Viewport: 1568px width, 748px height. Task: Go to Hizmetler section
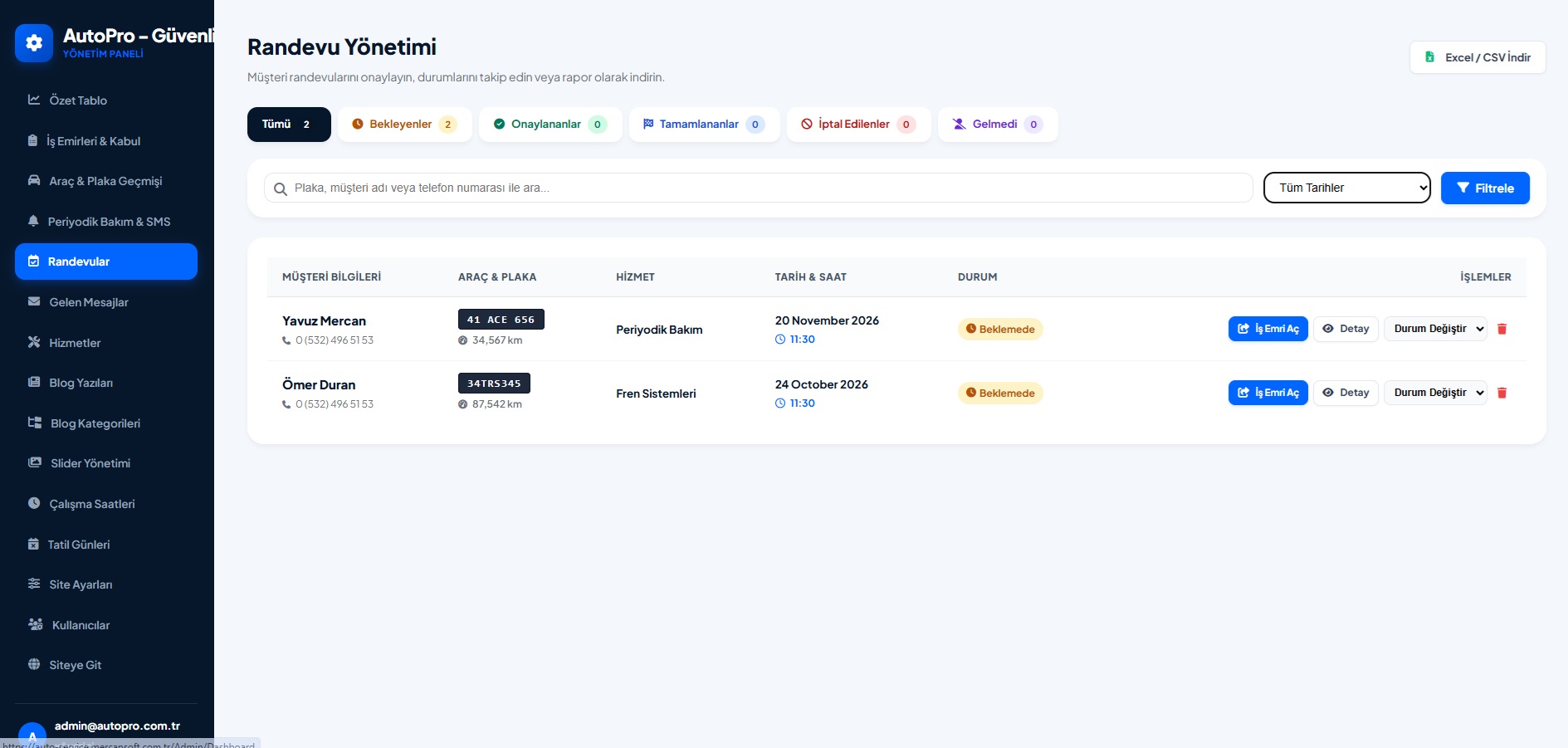pyautogui.click(x=106, y=343)
